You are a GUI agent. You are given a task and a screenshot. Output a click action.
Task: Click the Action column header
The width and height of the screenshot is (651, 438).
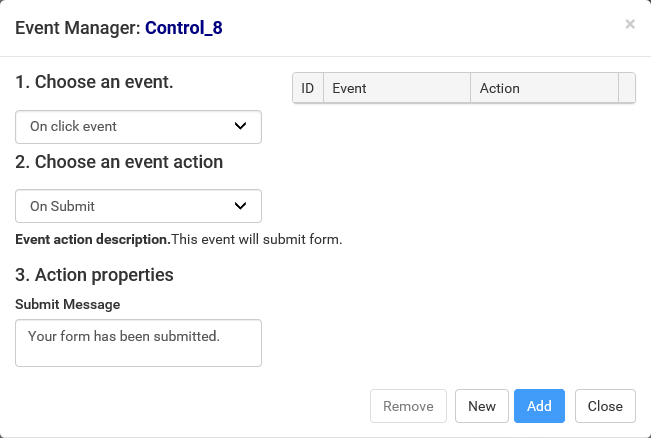(544, 88)
